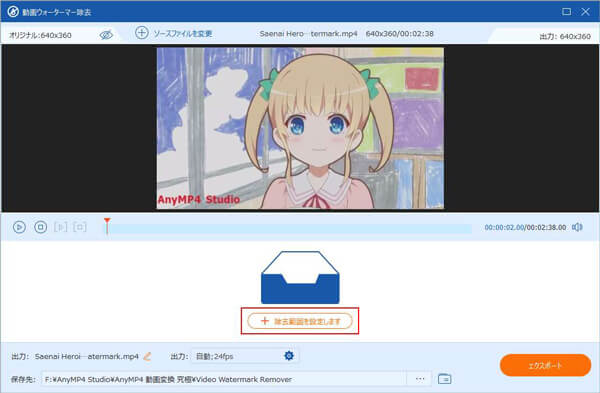Click the 640x360/00:02:38 source info text

click(x=399, y=34)
